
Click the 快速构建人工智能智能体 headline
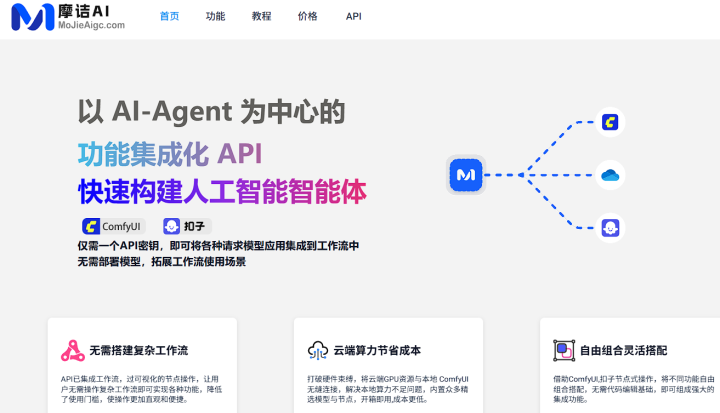(222, 190)
